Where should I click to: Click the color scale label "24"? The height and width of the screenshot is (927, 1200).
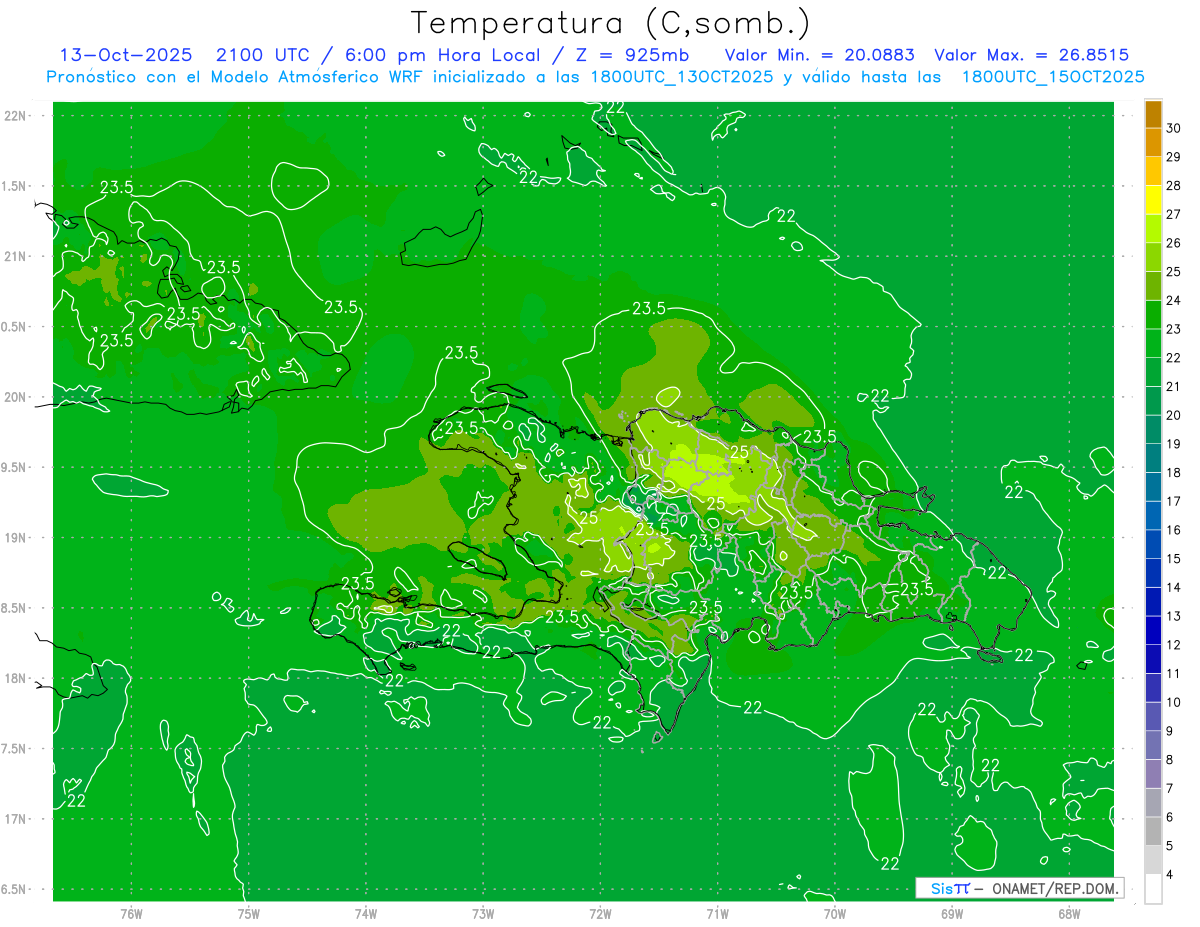1173,300
